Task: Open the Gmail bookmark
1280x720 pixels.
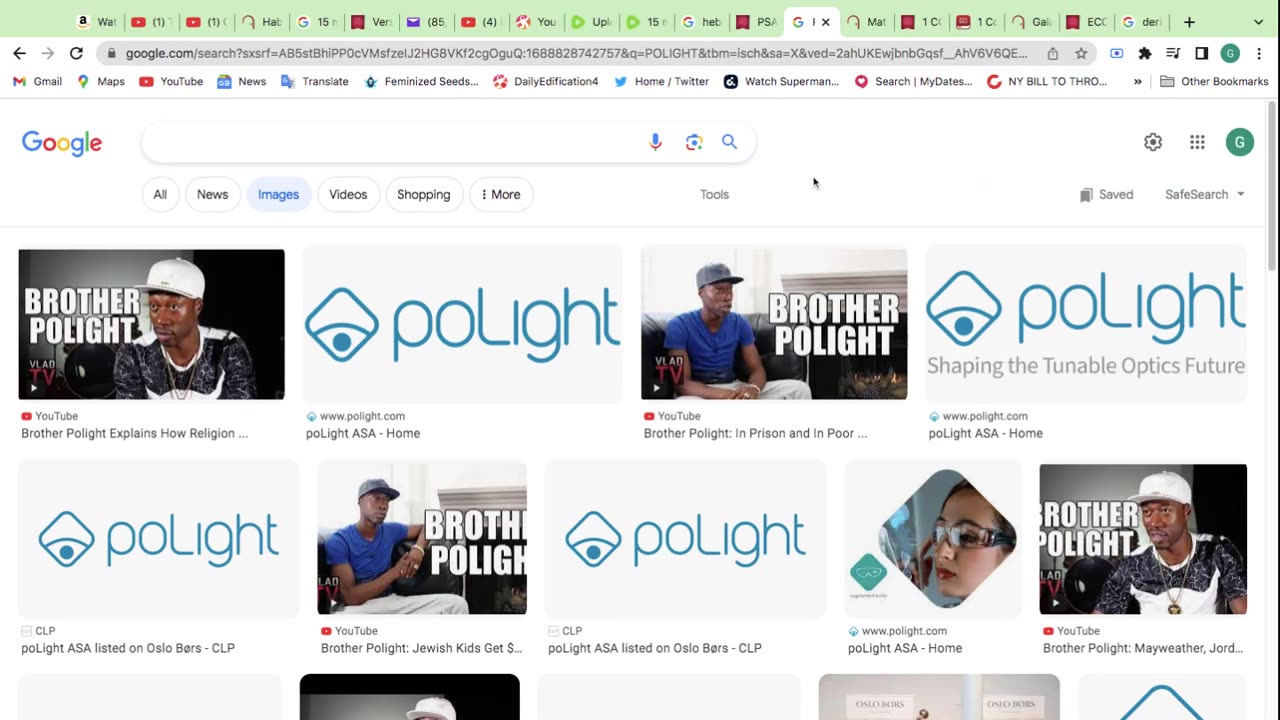Action: click(37, 81)
